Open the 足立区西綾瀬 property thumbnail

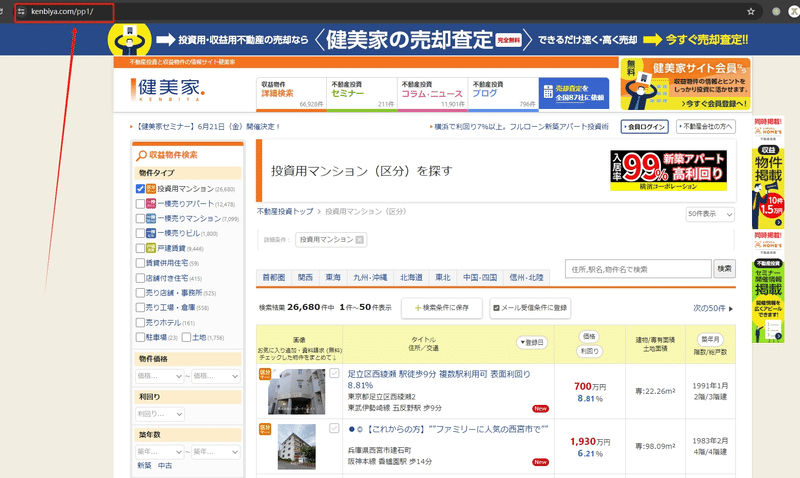pos(296,391)
